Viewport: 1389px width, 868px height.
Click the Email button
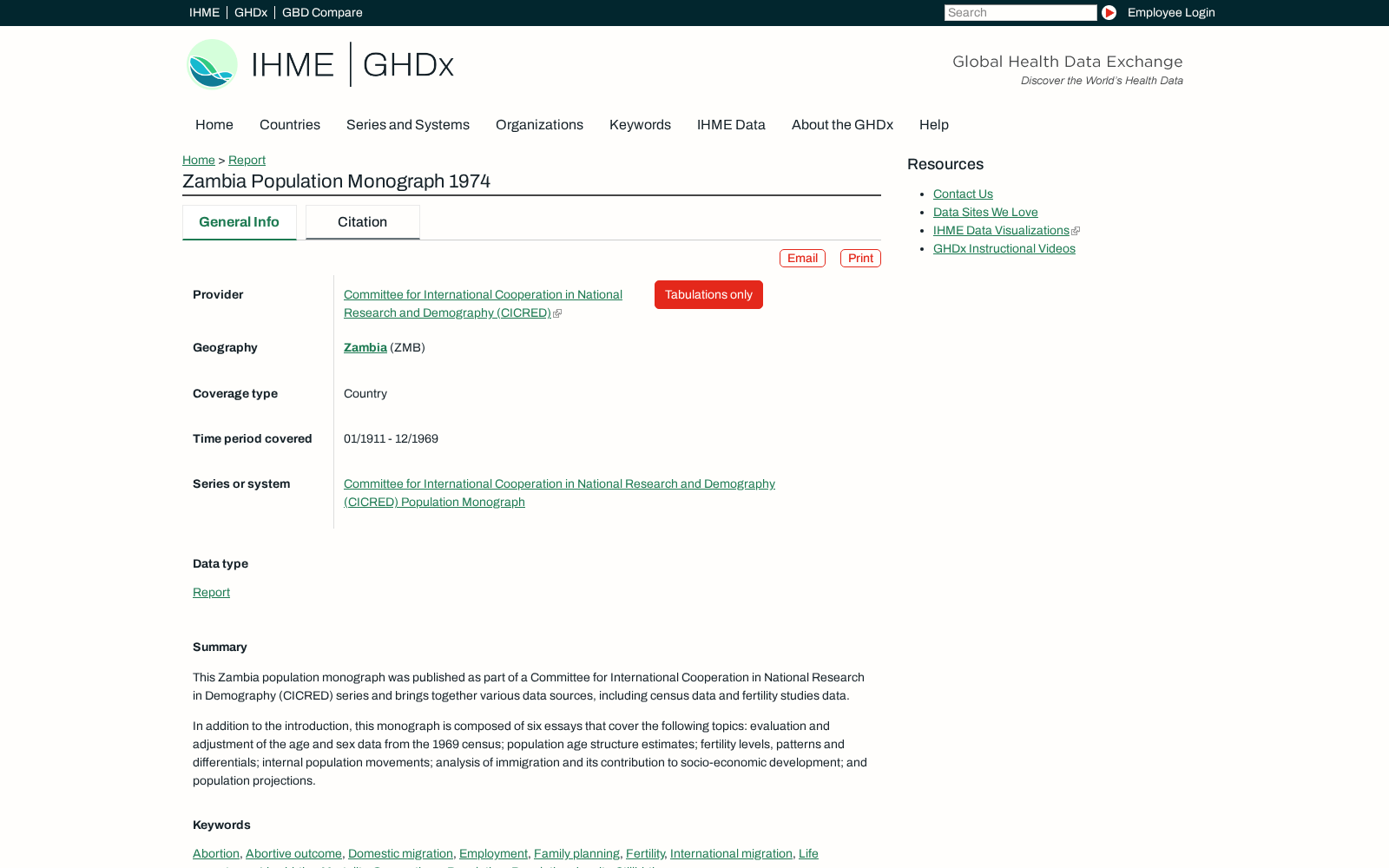tap(802, 258)
